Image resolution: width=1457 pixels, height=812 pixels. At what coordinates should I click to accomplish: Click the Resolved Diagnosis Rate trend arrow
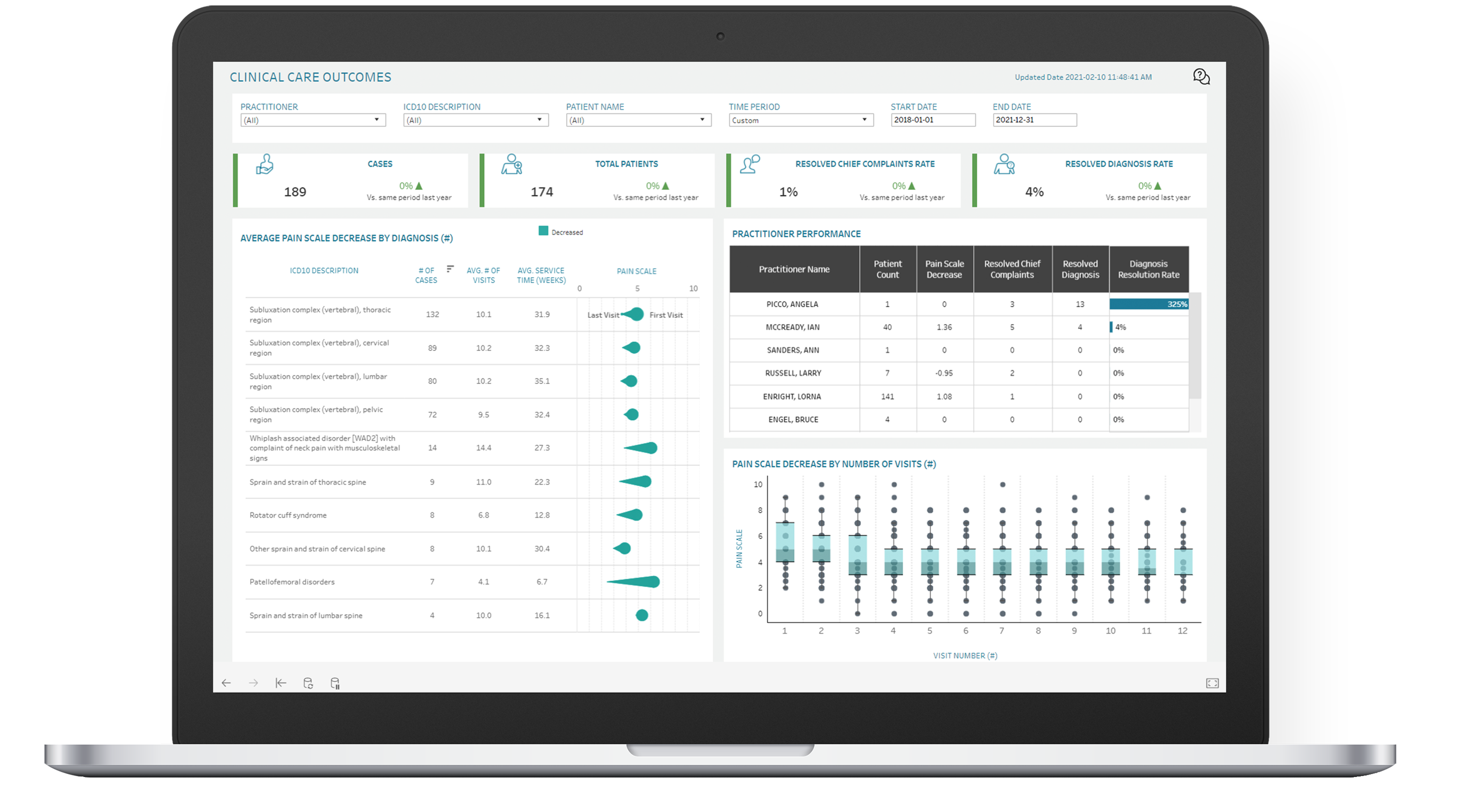pyautogui.click(x=1158, y=186)
